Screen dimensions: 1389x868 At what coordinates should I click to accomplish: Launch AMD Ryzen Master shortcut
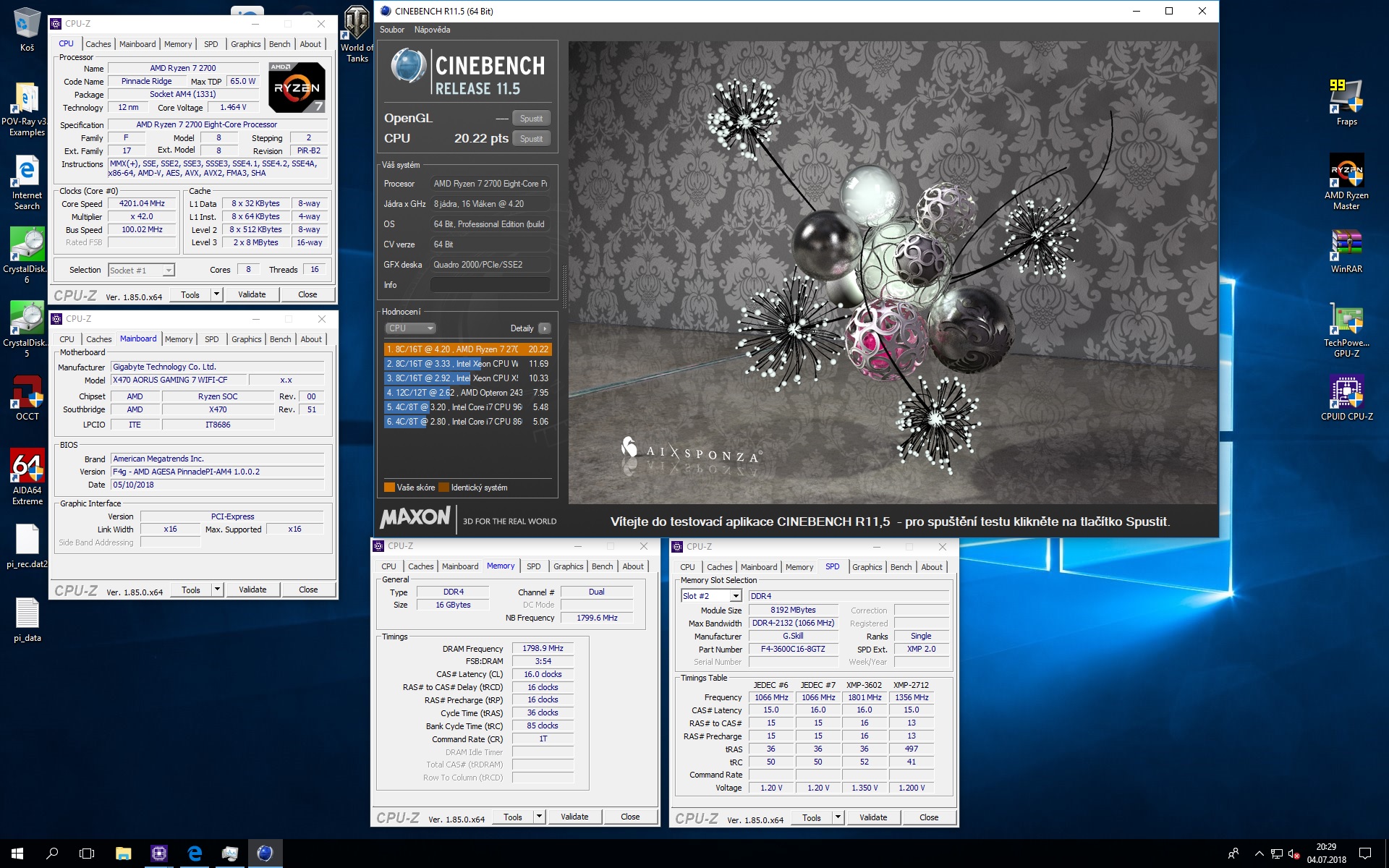click(1346, 182)
